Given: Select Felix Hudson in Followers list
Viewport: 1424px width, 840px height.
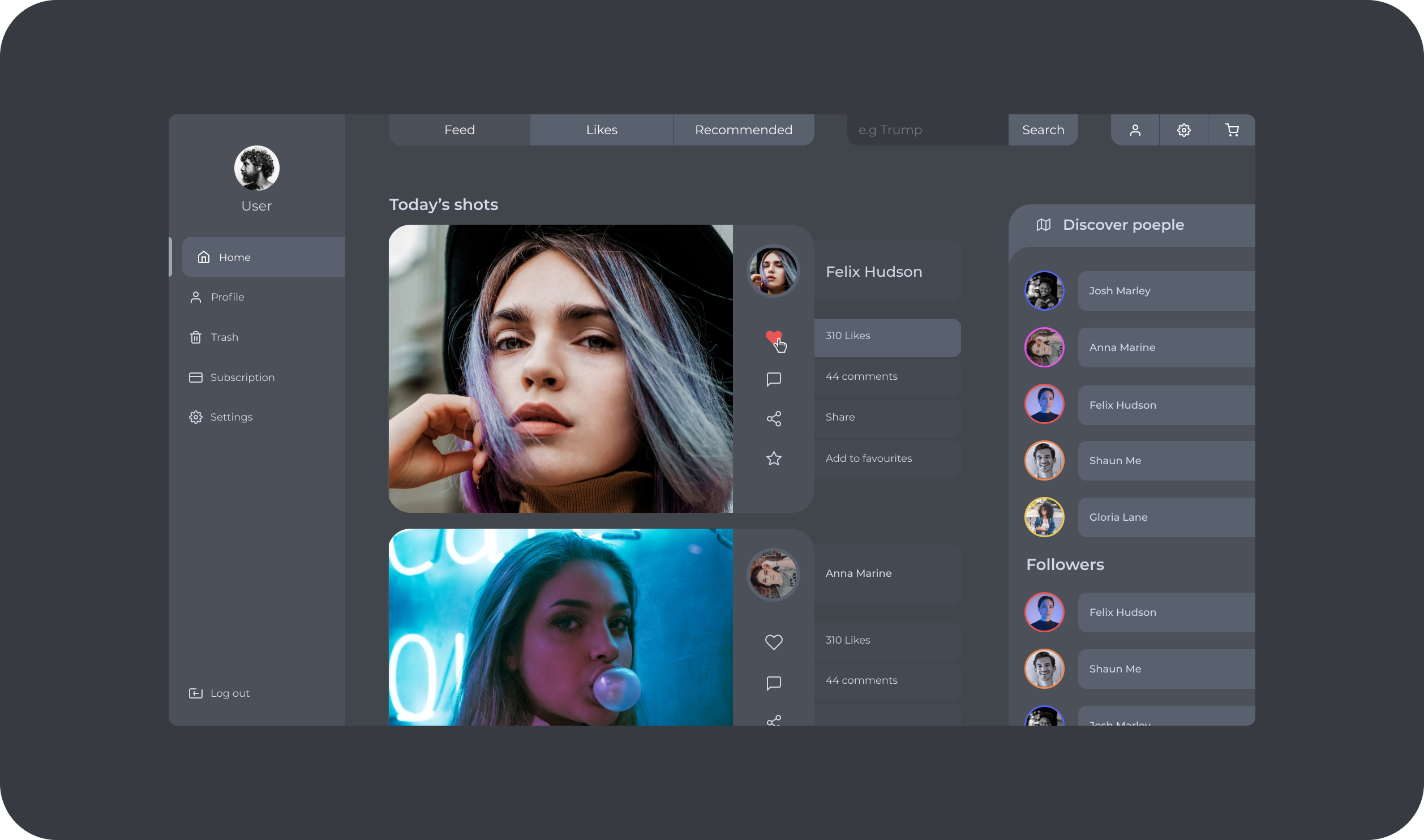Looking at the screenshot, I should 1166,612.
